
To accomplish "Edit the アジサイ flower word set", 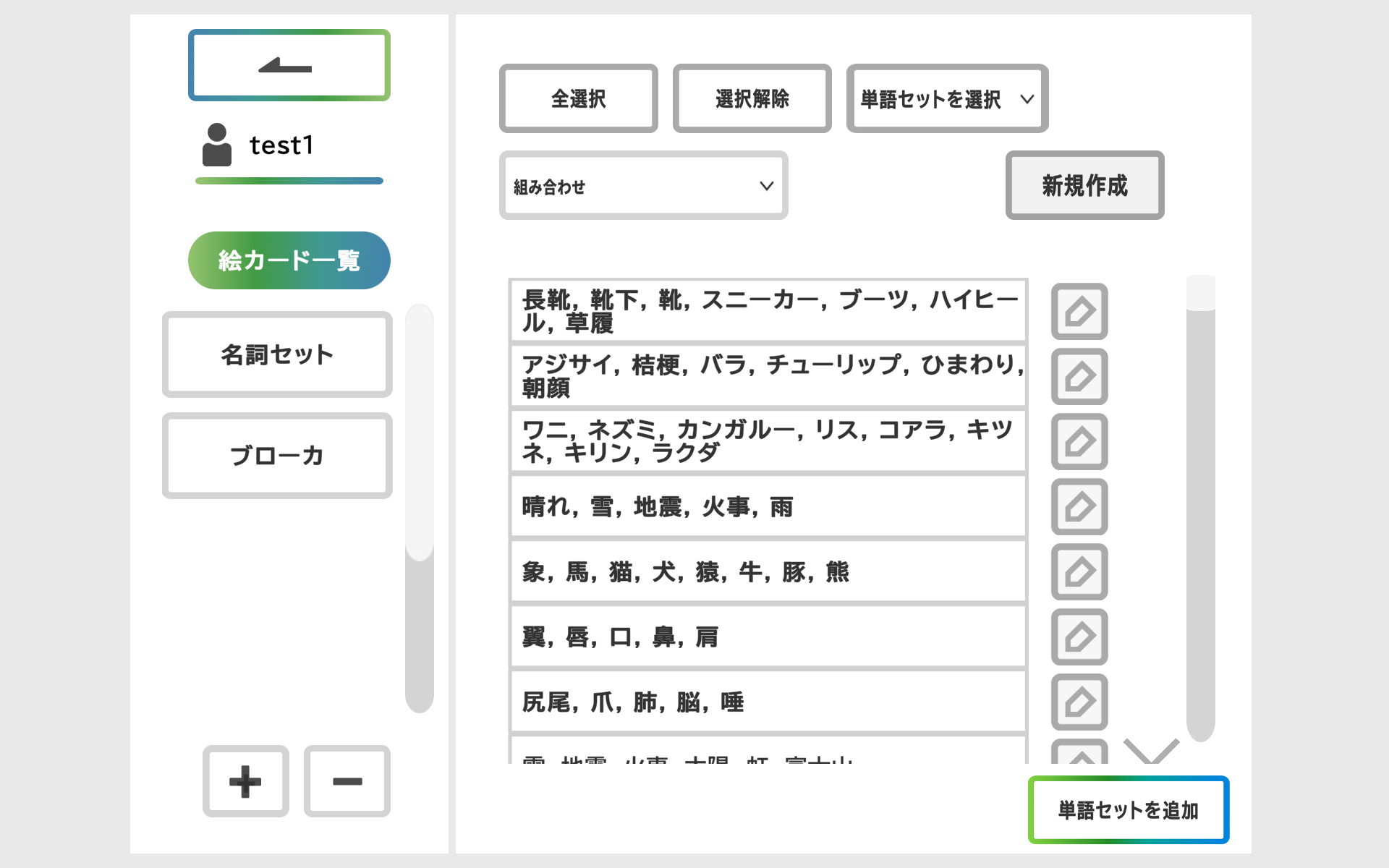I will point(1079,377).
